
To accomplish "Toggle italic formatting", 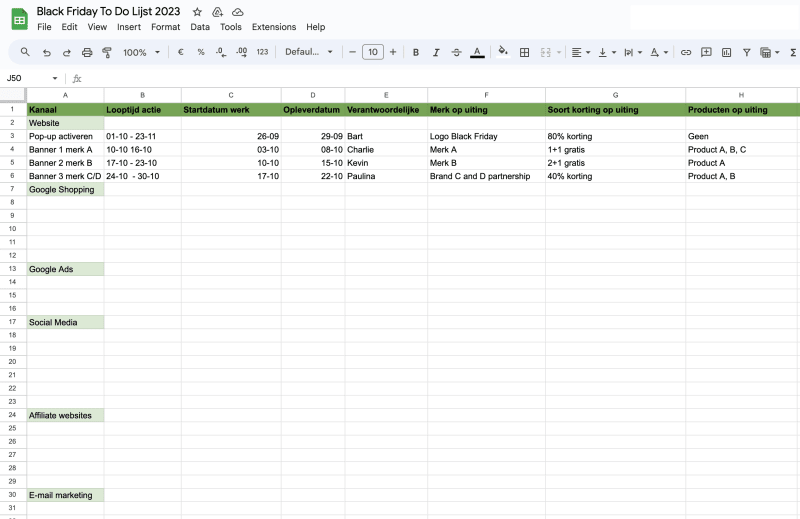I will pos(436,52).
